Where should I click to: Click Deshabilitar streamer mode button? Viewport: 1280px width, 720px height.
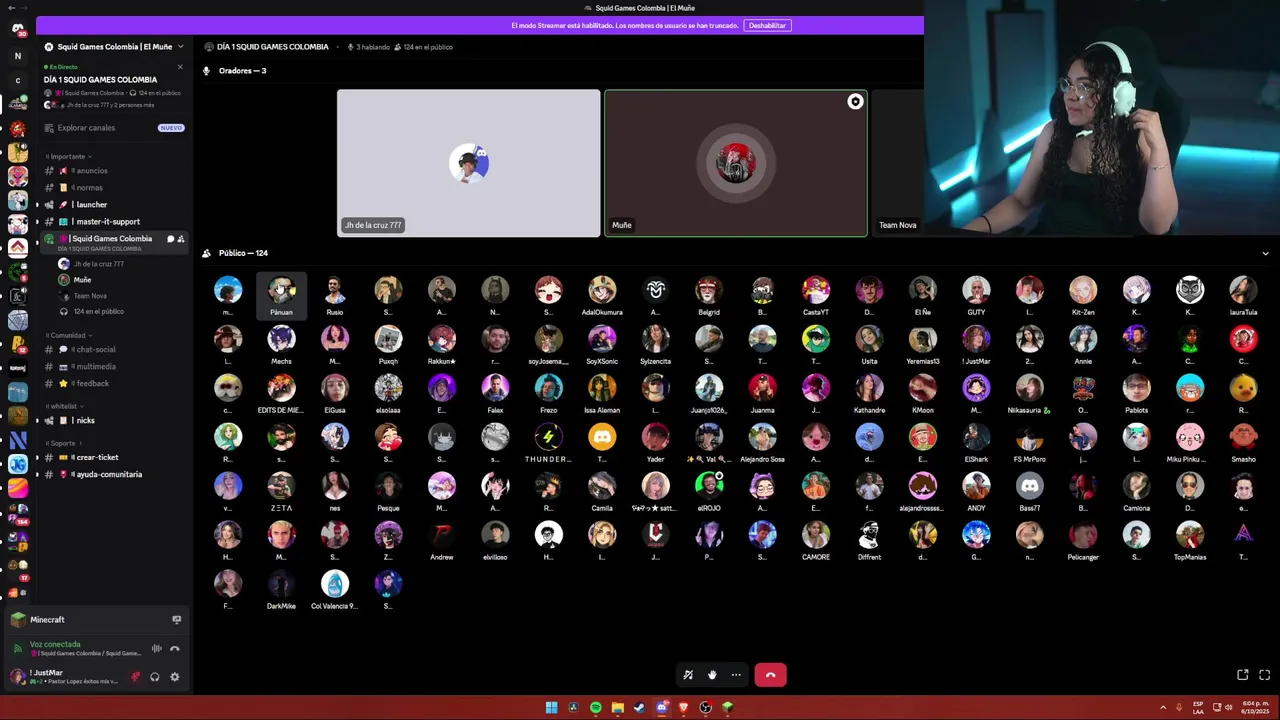tap(767, 25)
